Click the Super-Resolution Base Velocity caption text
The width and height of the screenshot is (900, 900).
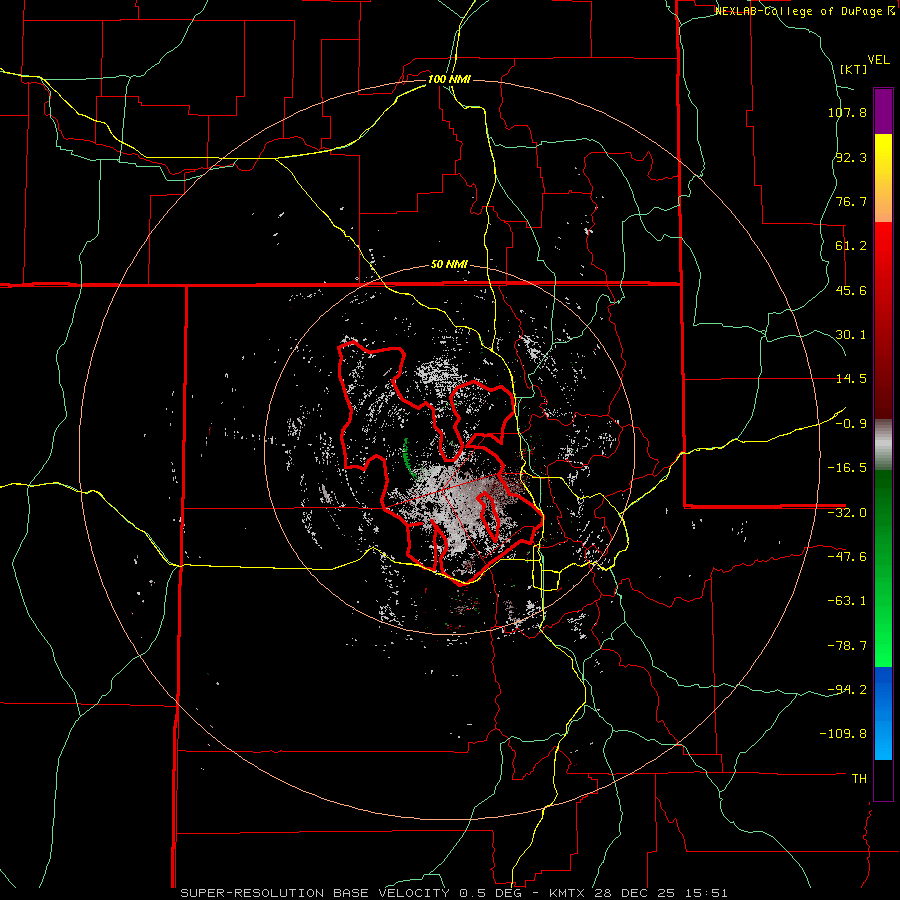(x=454, y=893)
